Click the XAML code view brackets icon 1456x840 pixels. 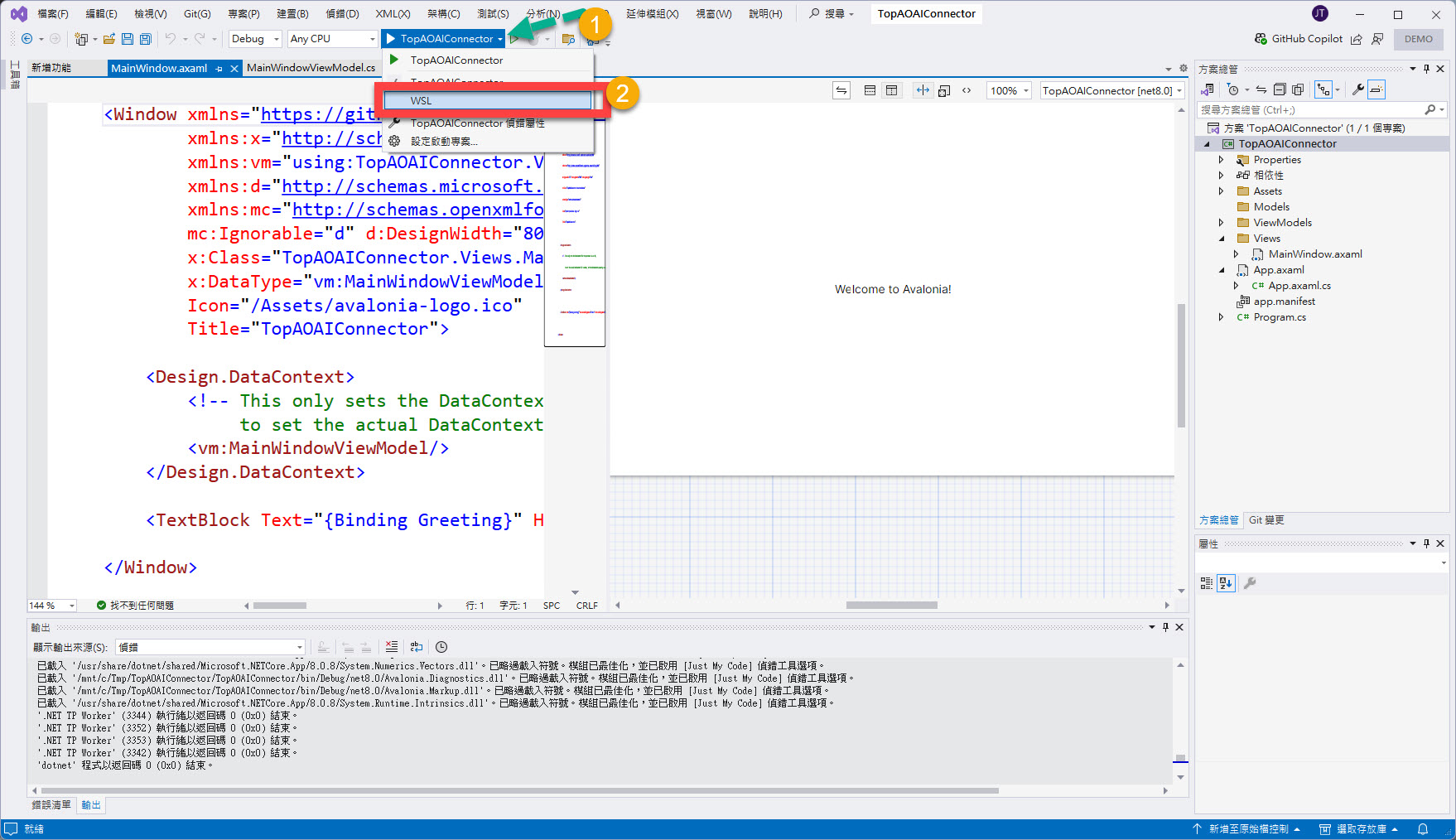(967, 90)
